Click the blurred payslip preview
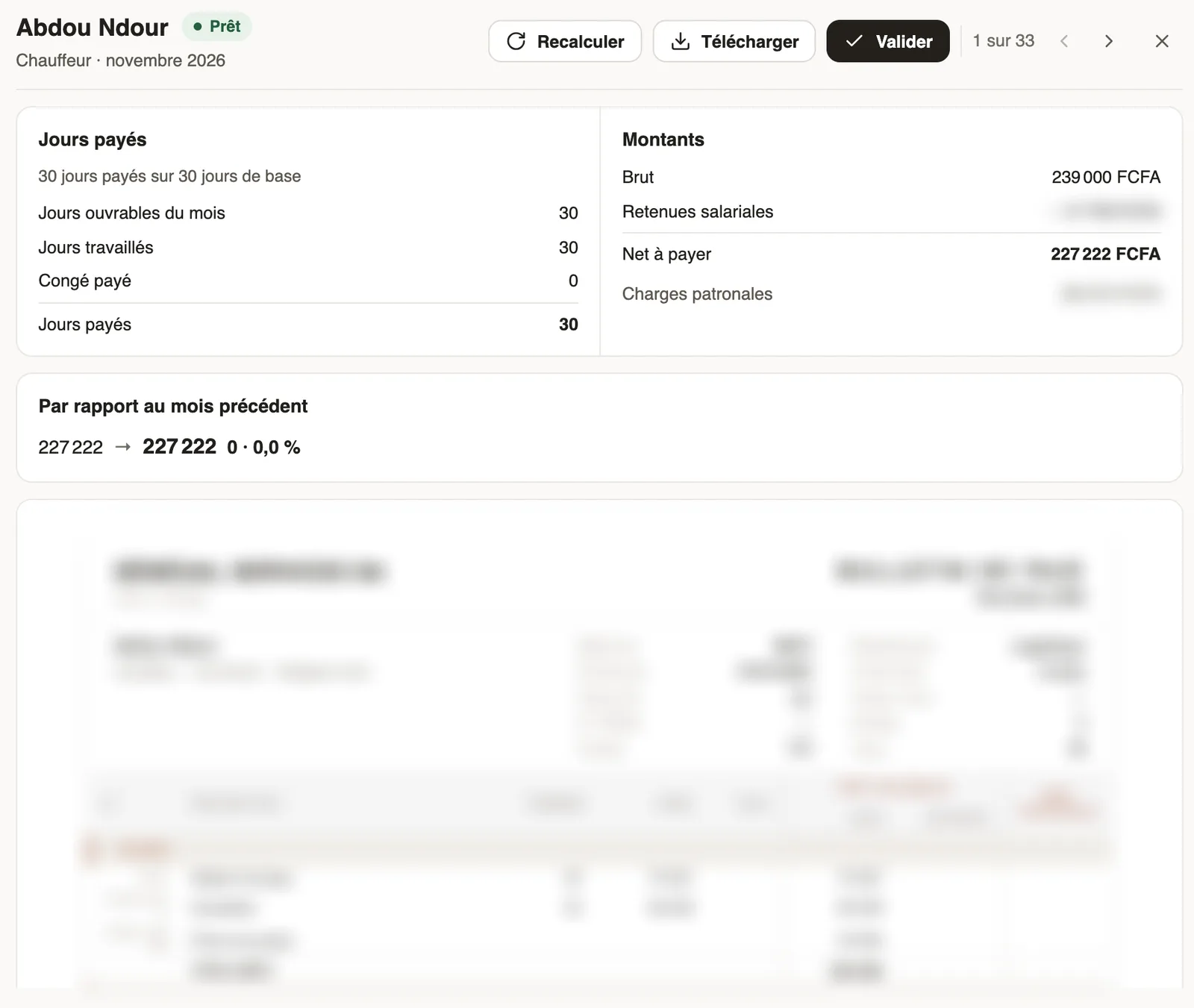 tap(599, 746)
